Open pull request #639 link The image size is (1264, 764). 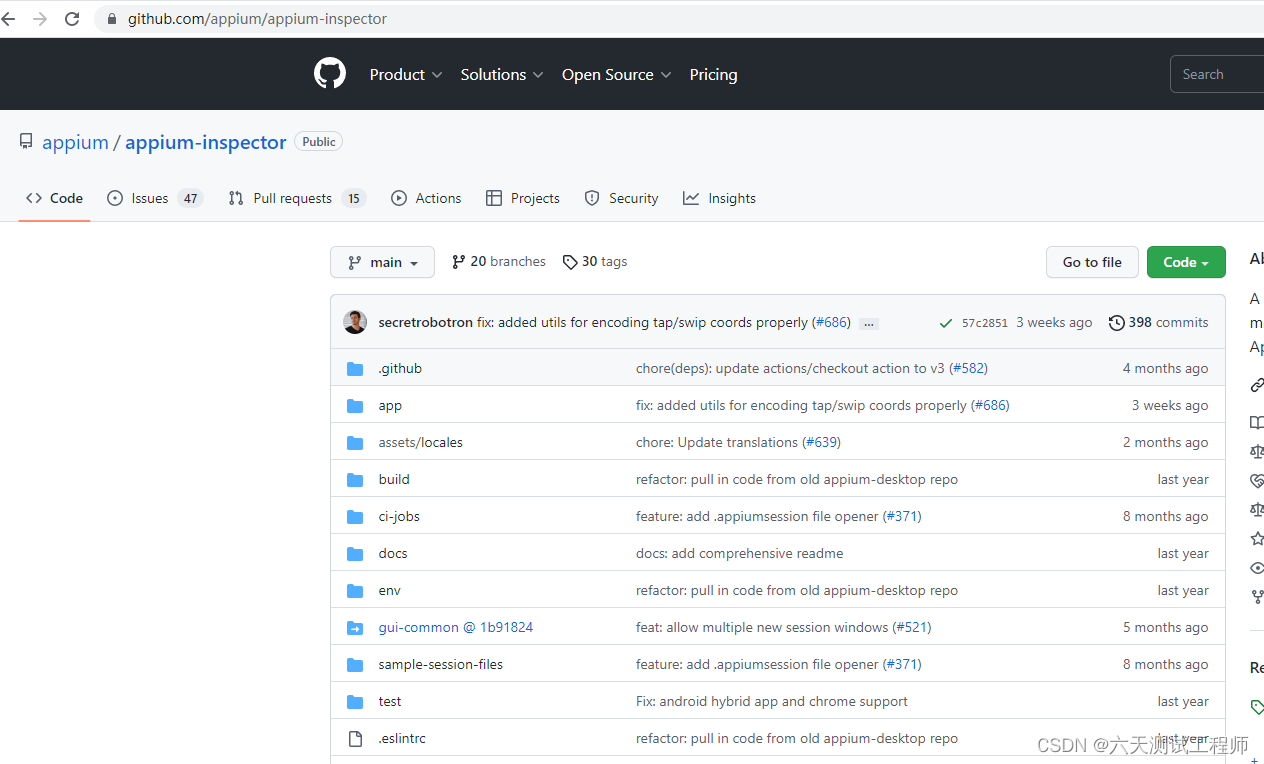click(x=823, y=443)
